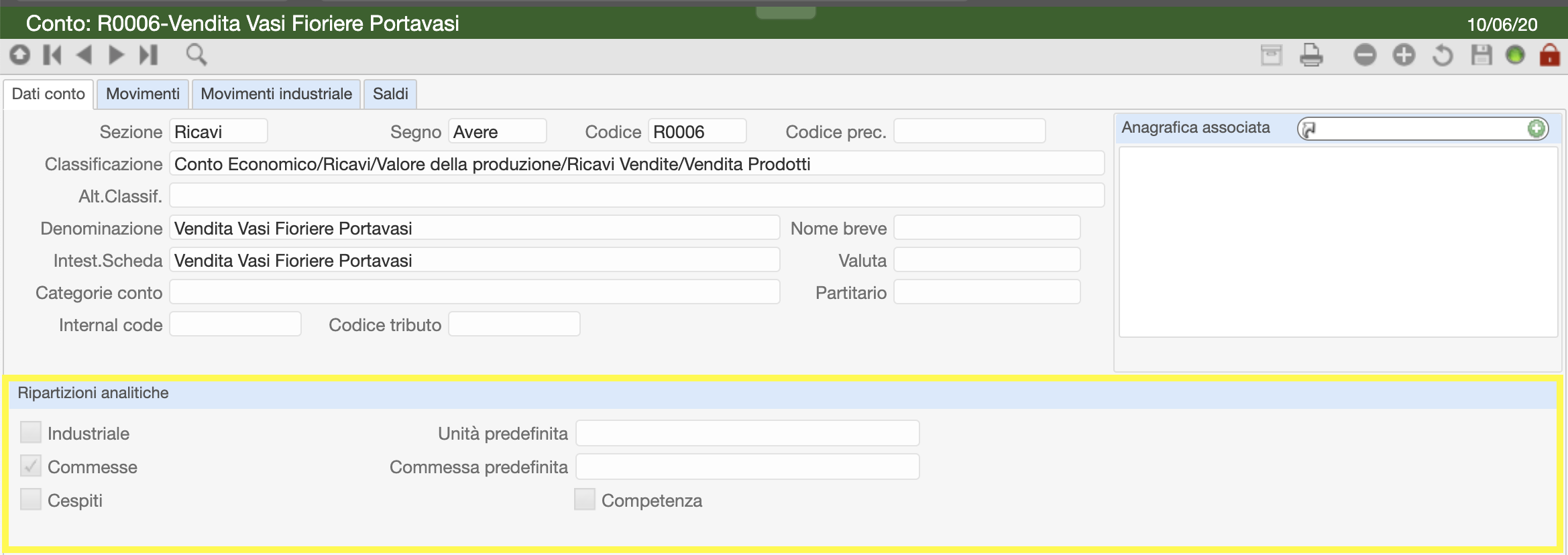Go to the first record

coord(52,54)
